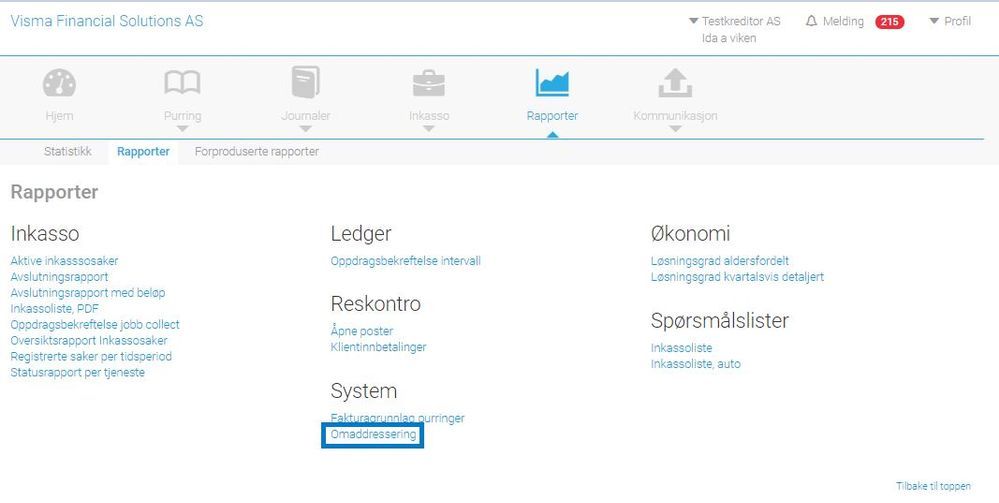Screen dimensions: 999x503
Task: Click the Ida a viken user text
Action: pyautogui.click(x=729, y=38)
